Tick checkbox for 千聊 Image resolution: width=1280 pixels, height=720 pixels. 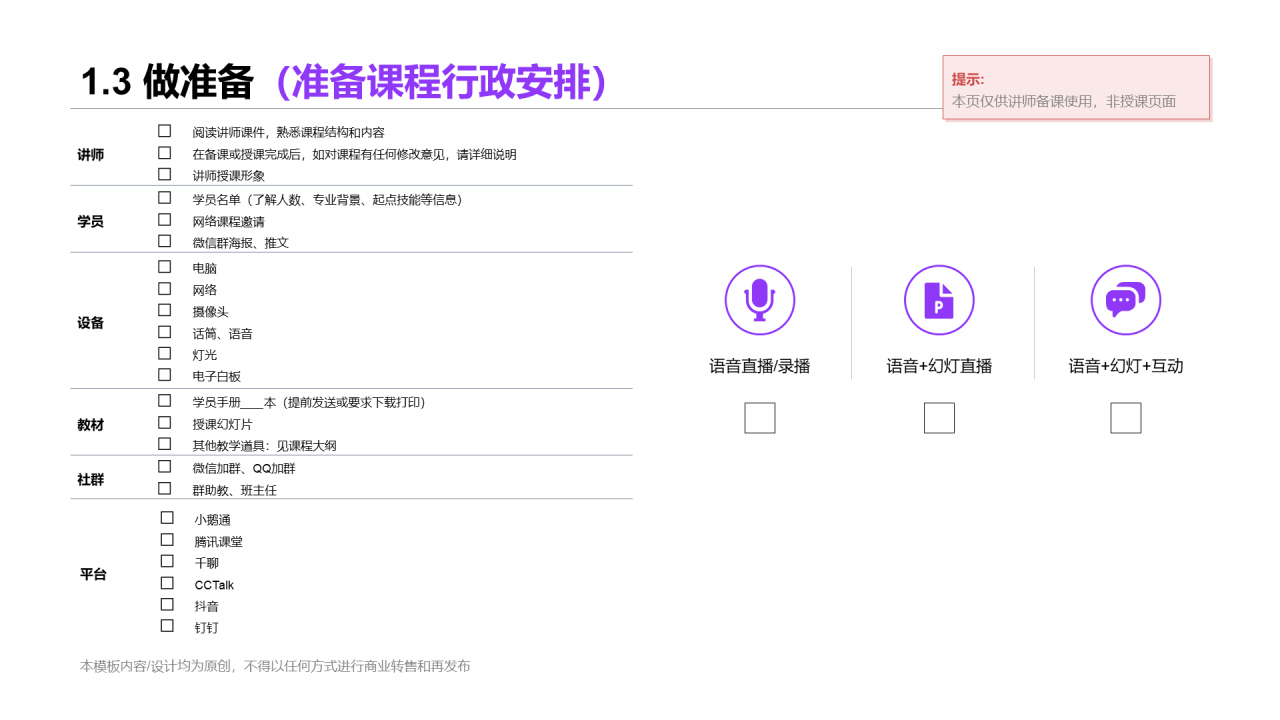tap(167, 561)
